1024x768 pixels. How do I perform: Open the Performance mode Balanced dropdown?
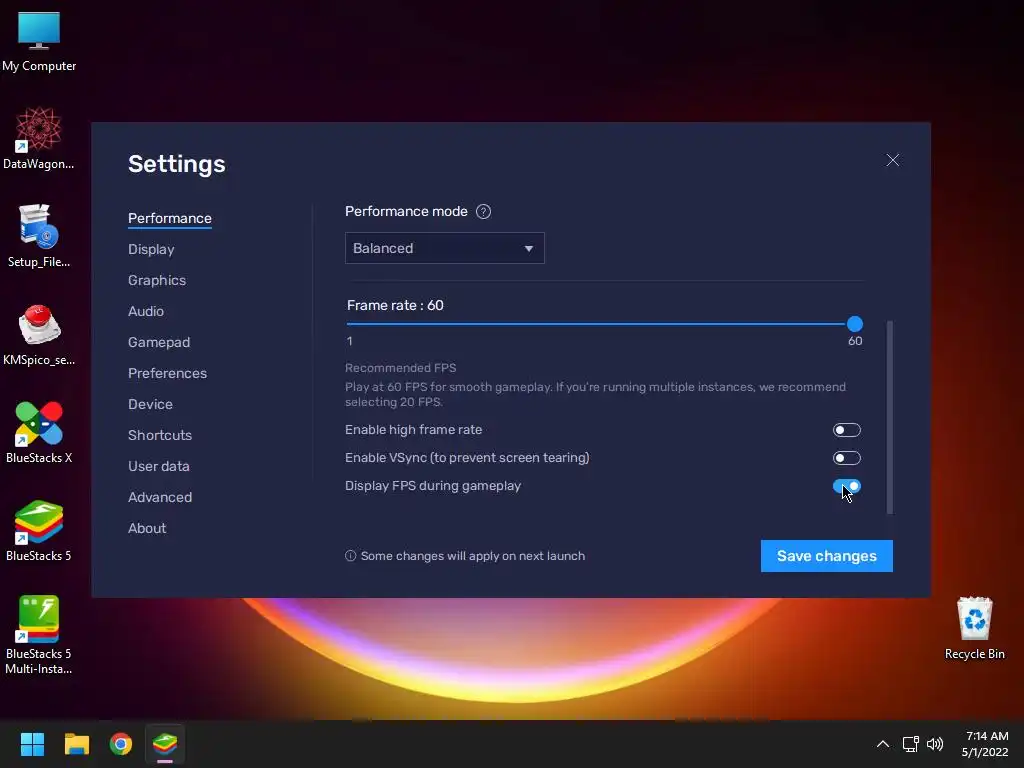(x=445, y=248)
